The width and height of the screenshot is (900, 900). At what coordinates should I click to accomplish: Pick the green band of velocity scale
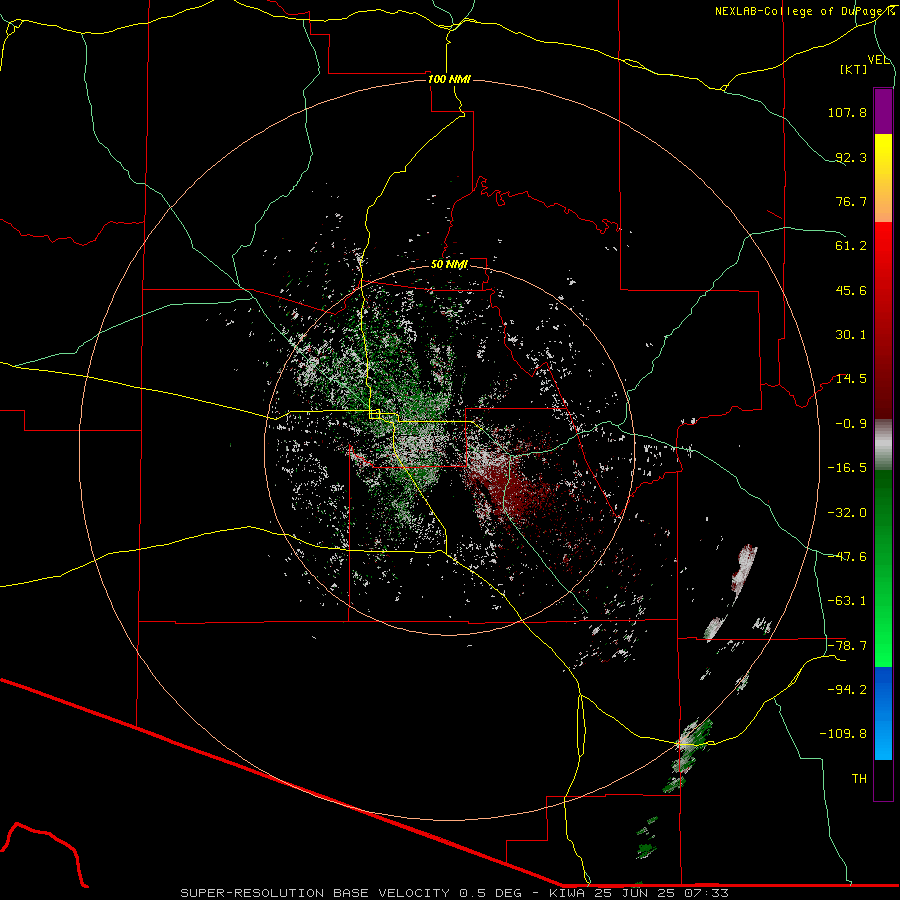click(x=883, y=568)
